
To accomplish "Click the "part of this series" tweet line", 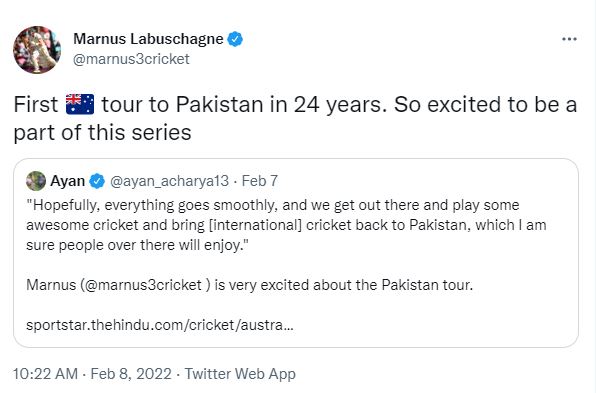I will pos(102,133).
